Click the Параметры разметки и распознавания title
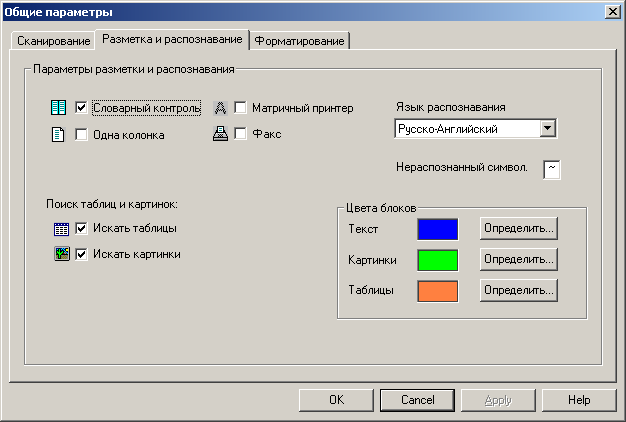626x422 pixels. 134,69
